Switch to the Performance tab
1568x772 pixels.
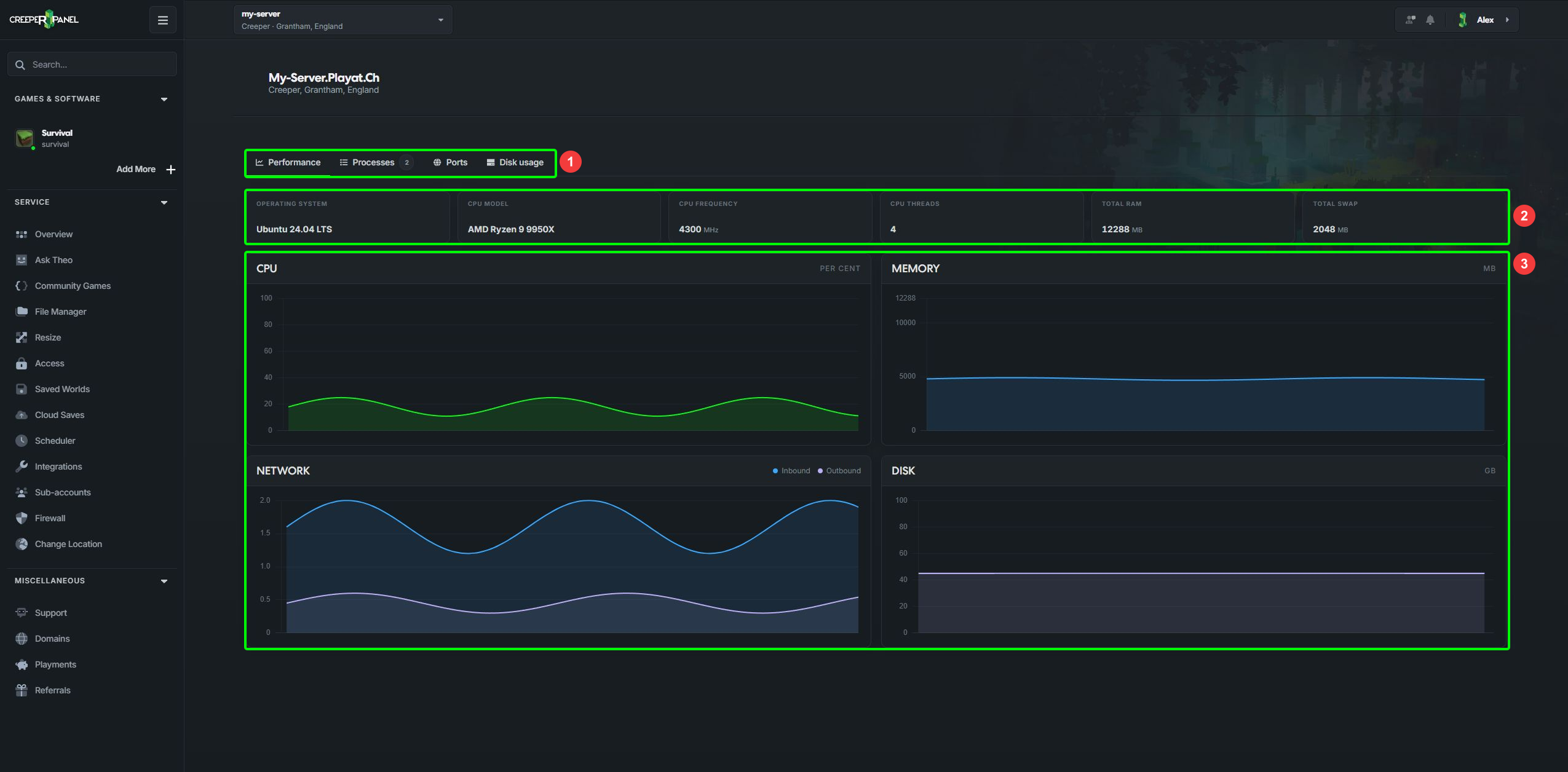click(288, 162)
